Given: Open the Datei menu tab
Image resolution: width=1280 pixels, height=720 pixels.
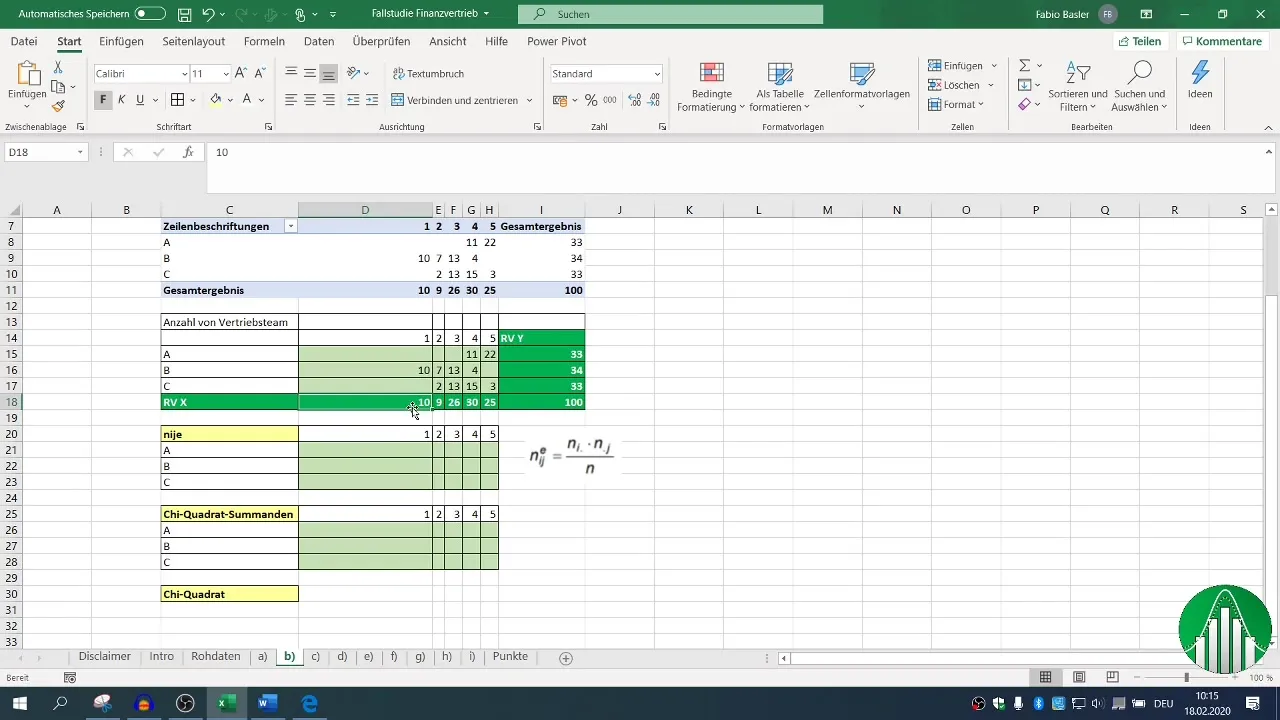Looking at the screenshot, I should [x=24, y=42].
